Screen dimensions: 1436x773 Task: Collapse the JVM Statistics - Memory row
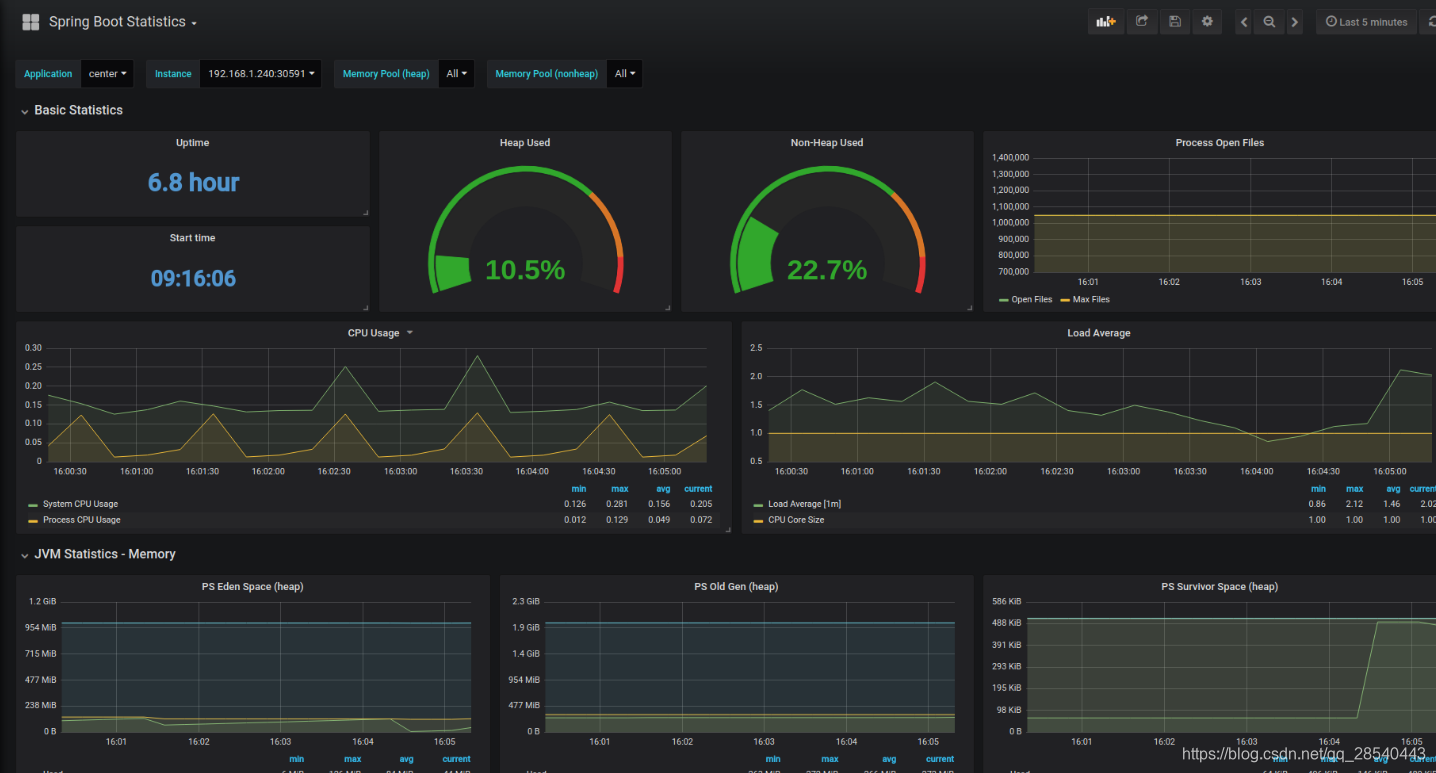[x=97, y=554]
